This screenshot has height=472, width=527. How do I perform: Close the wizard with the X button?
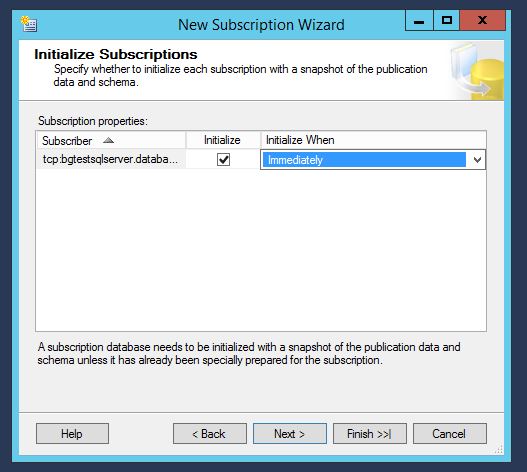click(483, 21)
